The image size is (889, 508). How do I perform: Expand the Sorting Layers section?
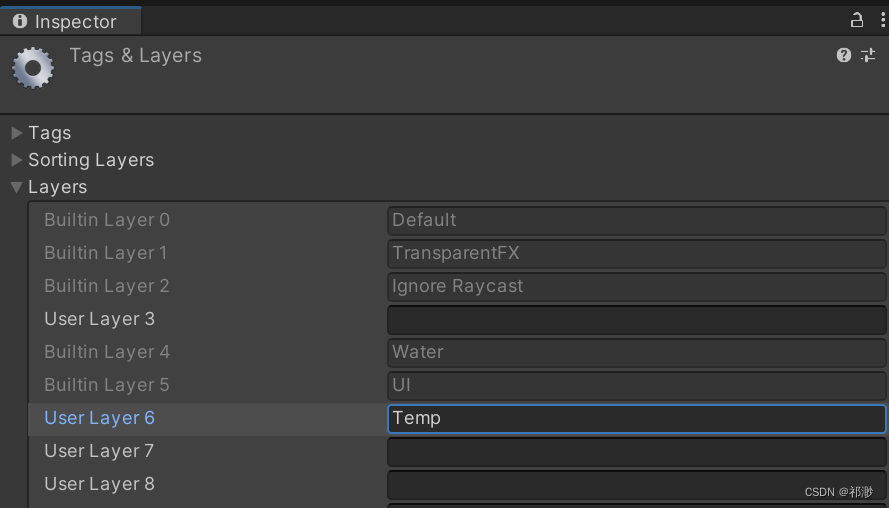pyautogui.click(x=17, y=160)
